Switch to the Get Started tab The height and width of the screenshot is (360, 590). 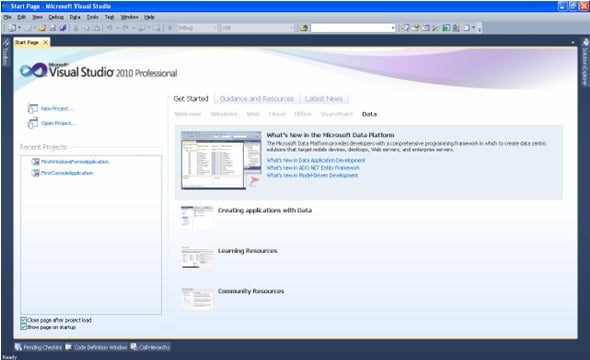coord(191,99)
